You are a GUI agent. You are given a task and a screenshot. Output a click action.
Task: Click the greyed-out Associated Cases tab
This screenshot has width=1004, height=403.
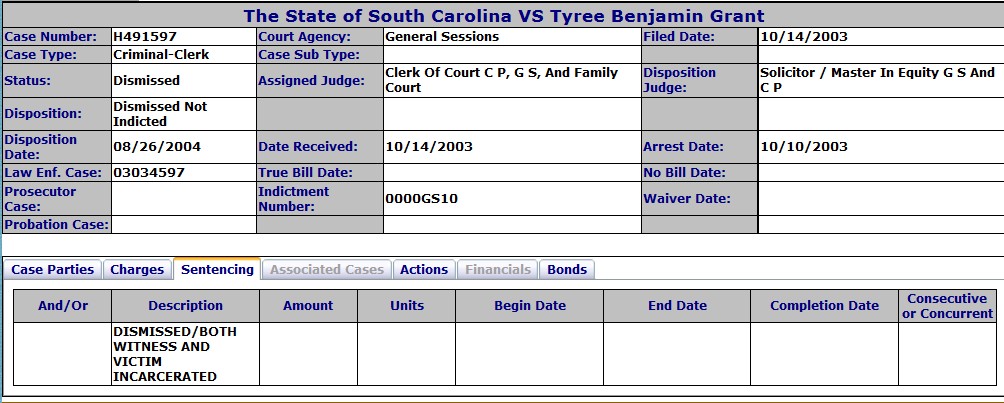tap(326, 269)
